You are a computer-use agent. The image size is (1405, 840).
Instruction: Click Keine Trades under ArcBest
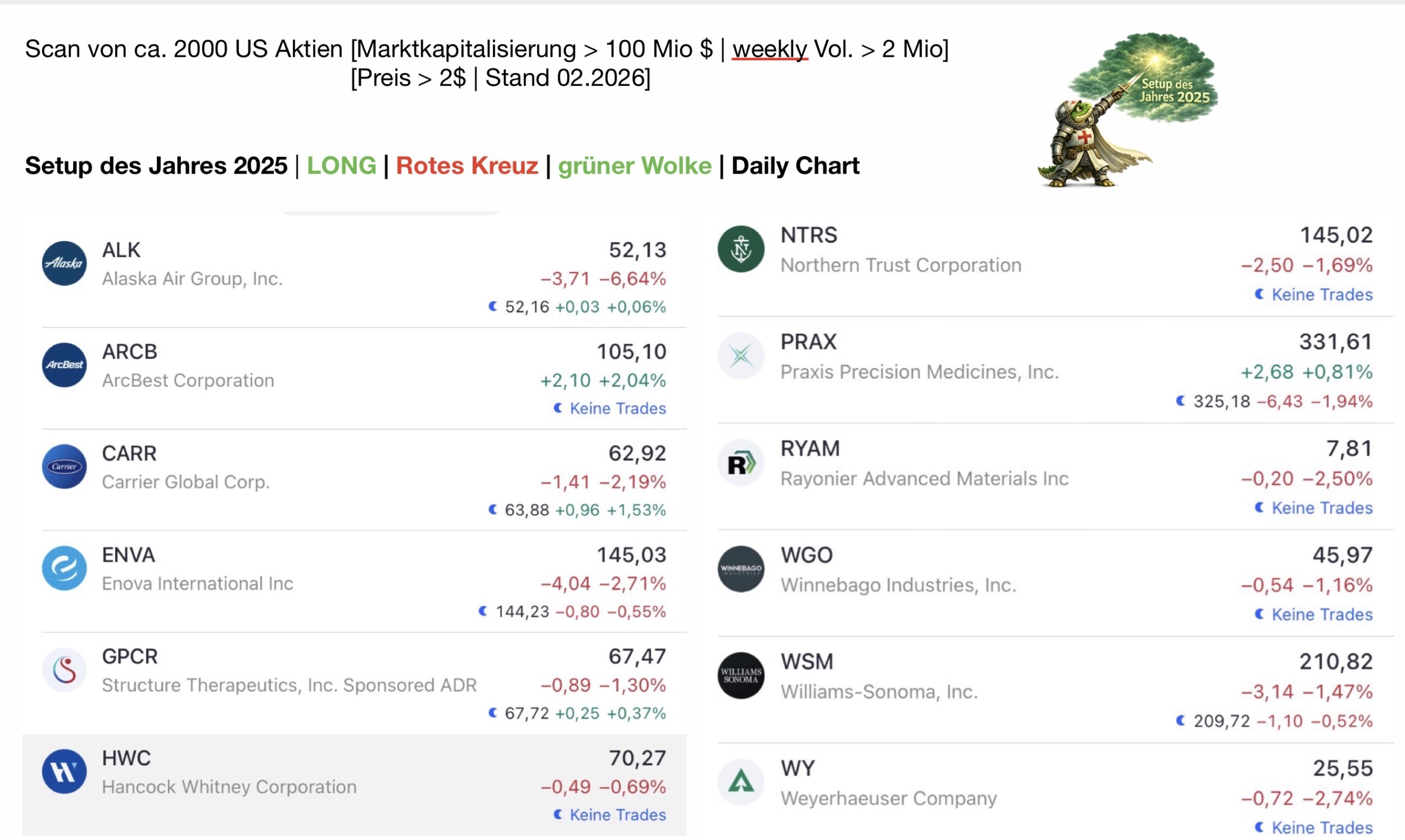pos(617,408)
